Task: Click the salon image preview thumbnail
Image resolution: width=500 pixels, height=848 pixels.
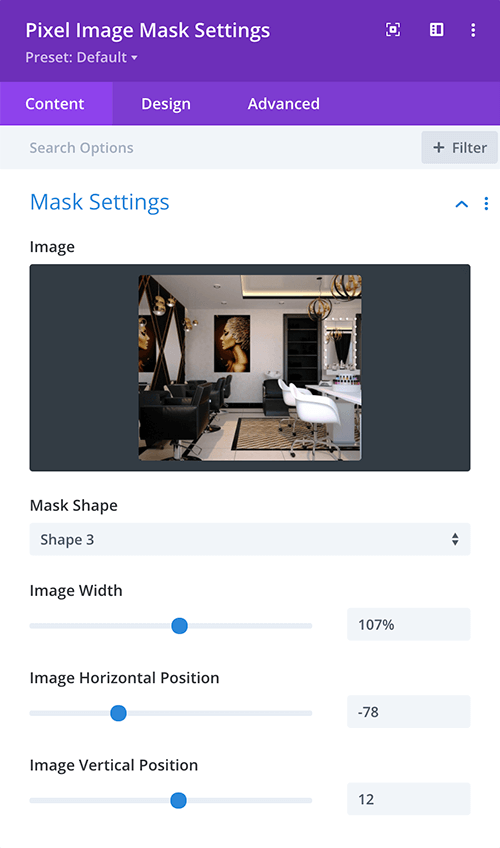Action: (250, 368)
